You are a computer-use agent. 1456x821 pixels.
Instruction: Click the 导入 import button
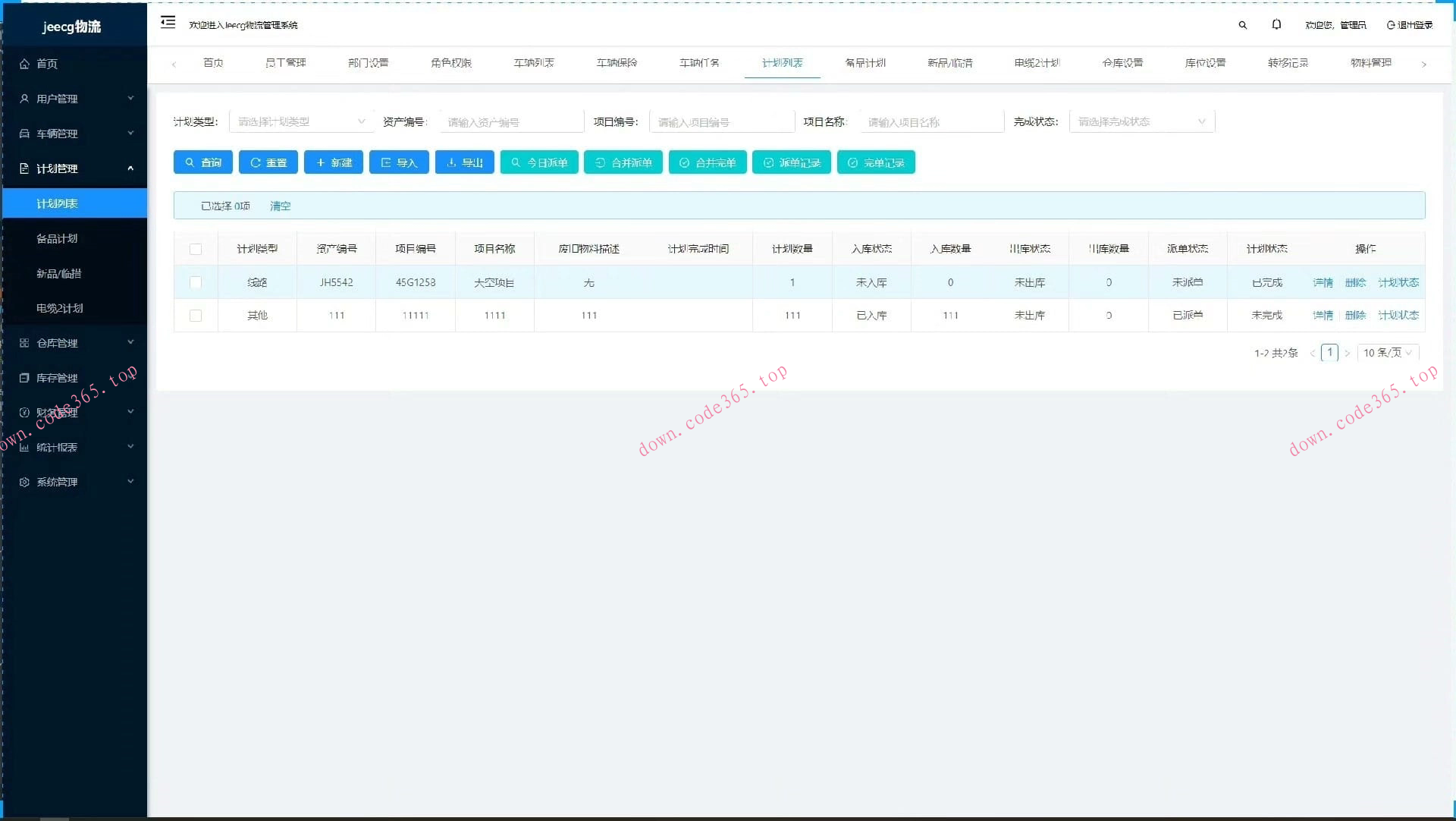point(399,162)
